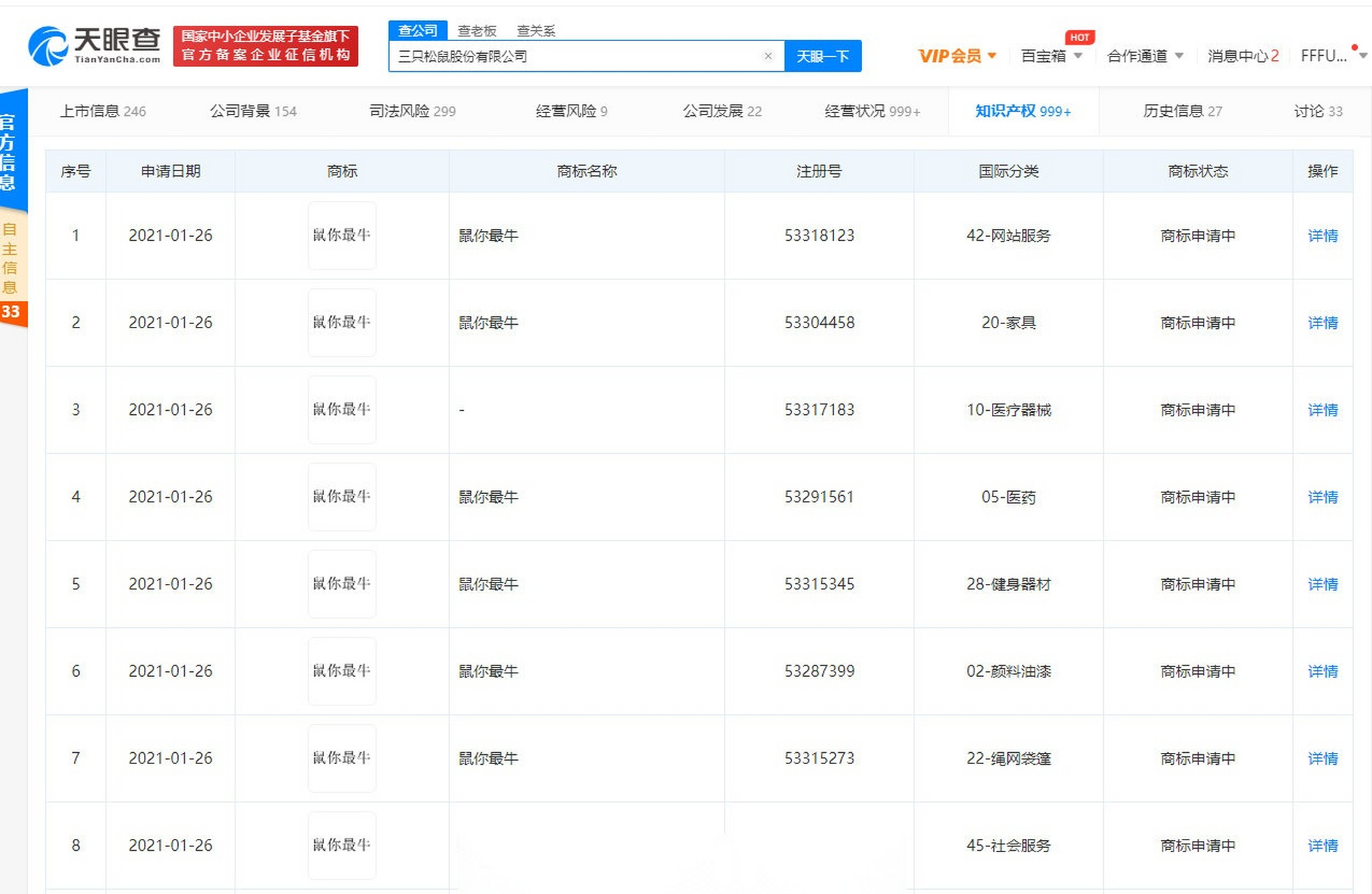Open 详情 for trademark 53318123

click(x=1322, y=235)
